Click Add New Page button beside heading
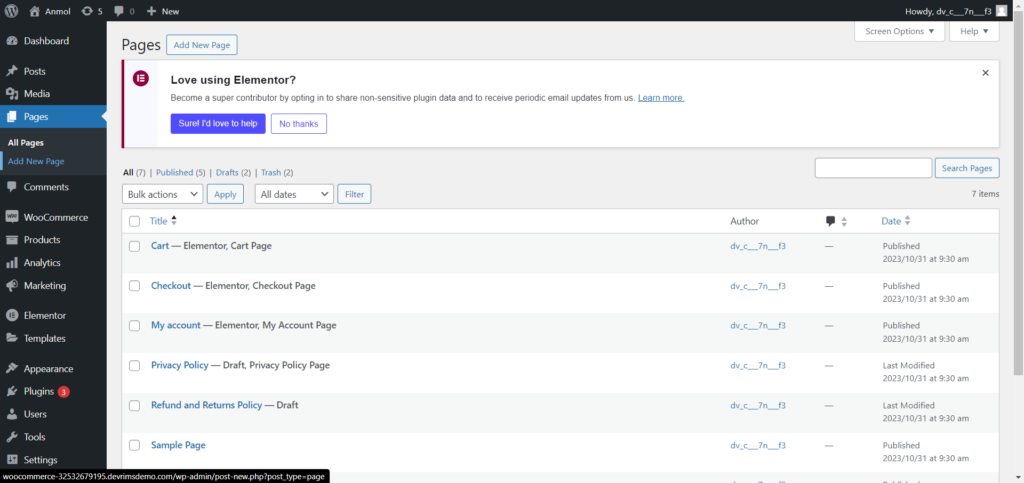This screenshot has width=1024, height=483. (x=202, y=45)
